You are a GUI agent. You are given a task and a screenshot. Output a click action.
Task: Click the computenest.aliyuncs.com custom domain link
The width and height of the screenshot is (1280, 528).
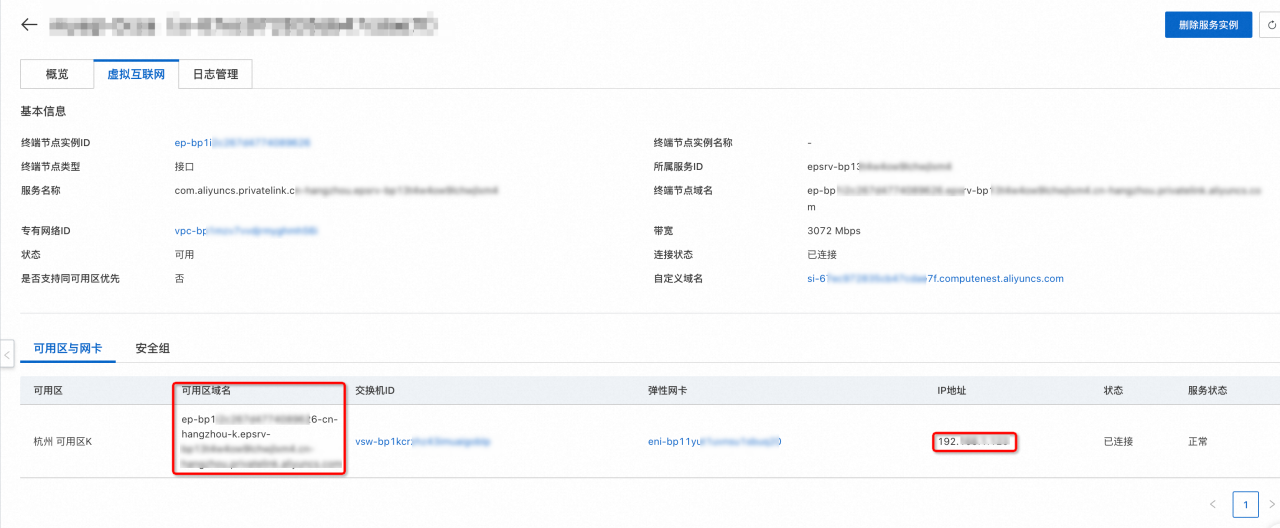coord(935,279)
